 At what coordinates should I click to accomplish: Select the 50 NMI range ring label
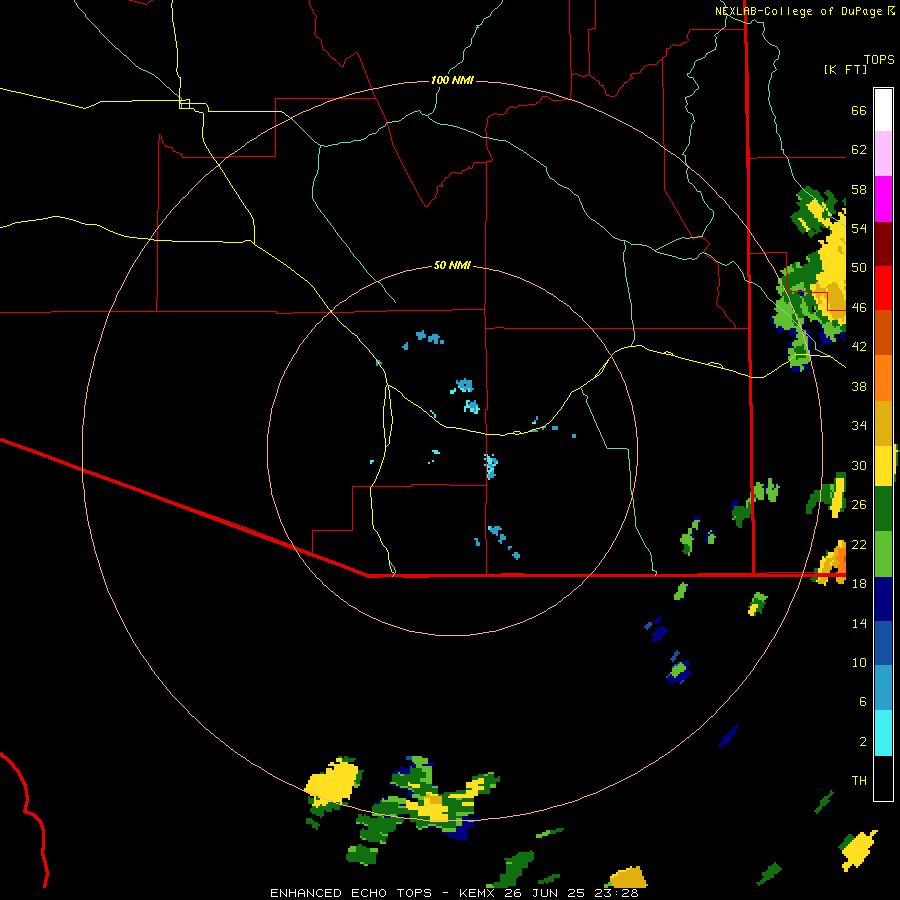[x=452, y=265]
